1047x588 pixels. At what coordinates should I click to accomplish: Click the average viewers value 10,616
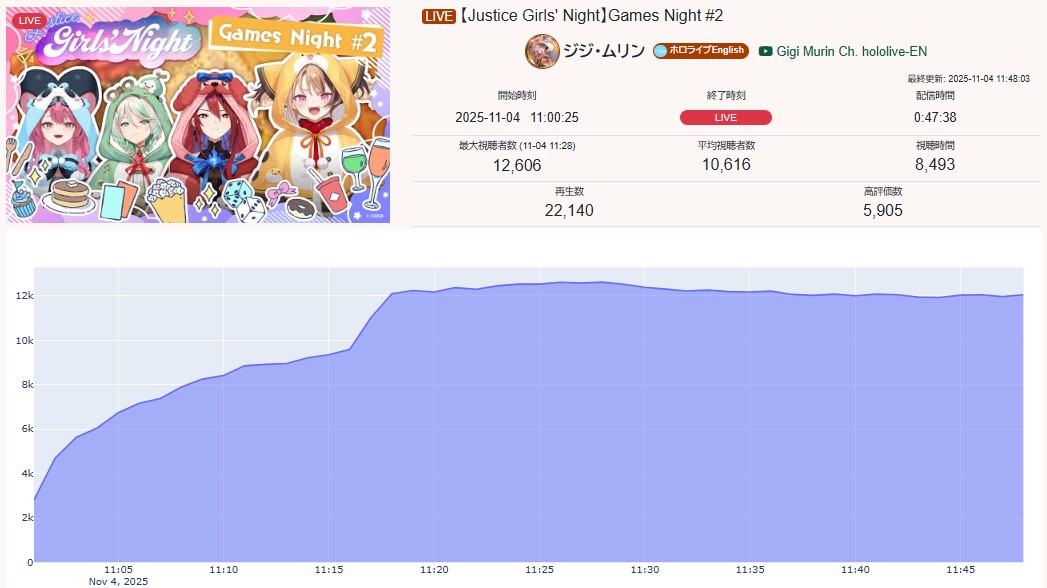coord(726,164)
